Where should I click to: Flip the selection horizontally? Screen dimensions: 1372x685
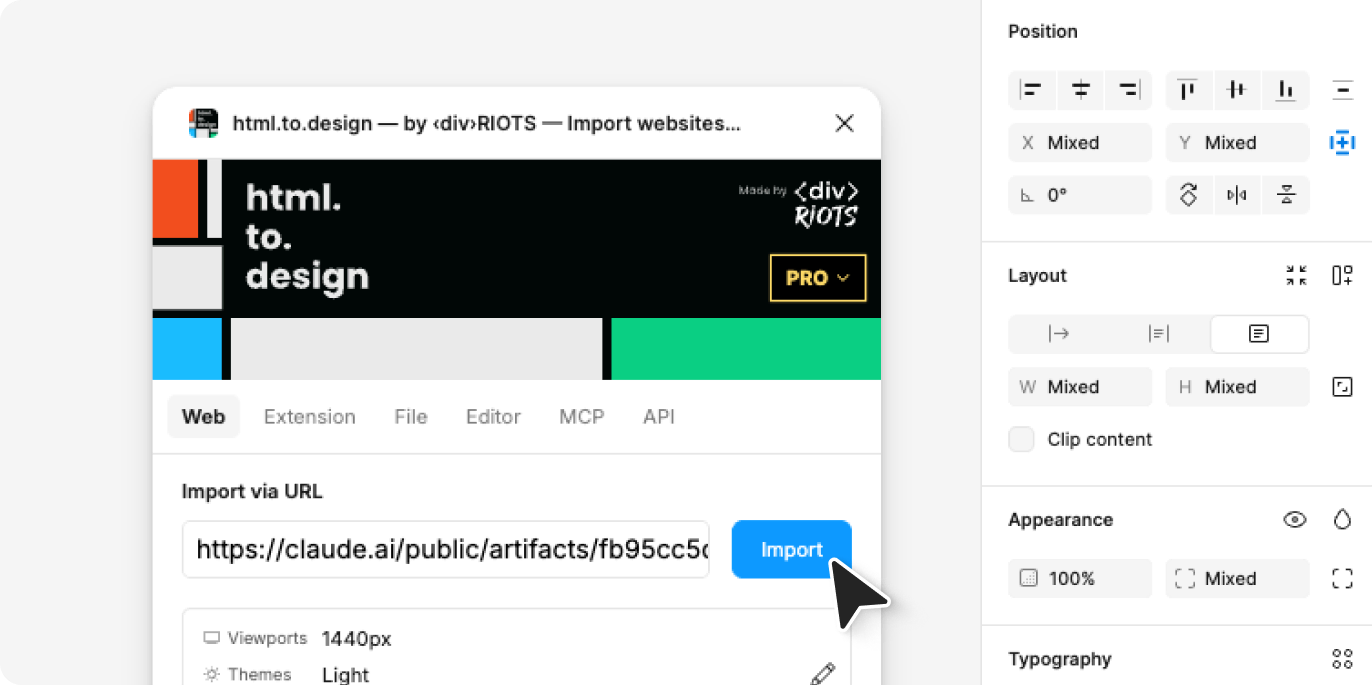1237,195
